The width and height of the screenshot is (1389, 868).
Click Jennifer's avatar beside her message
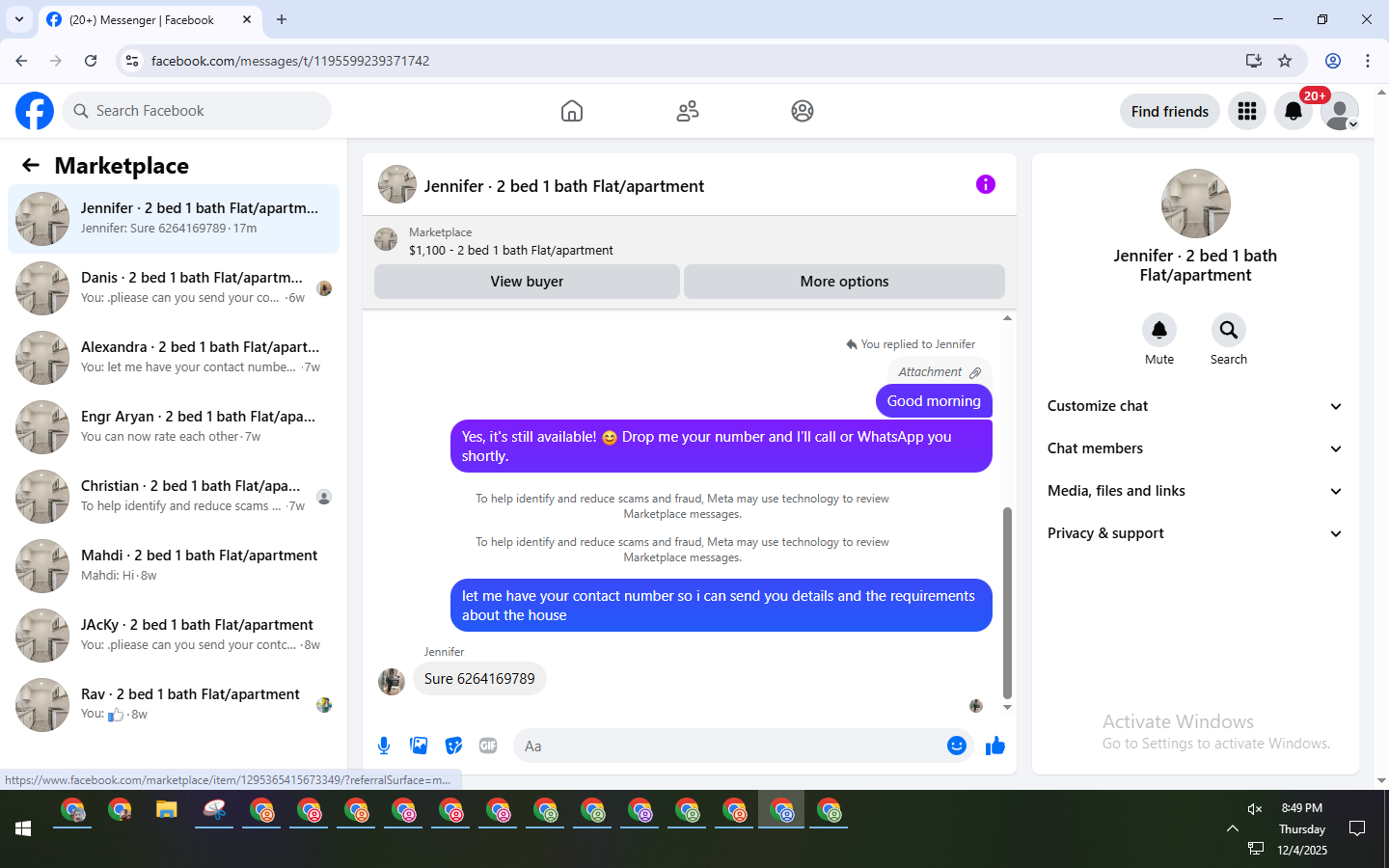pyautogui.click(x=392, y=681)
